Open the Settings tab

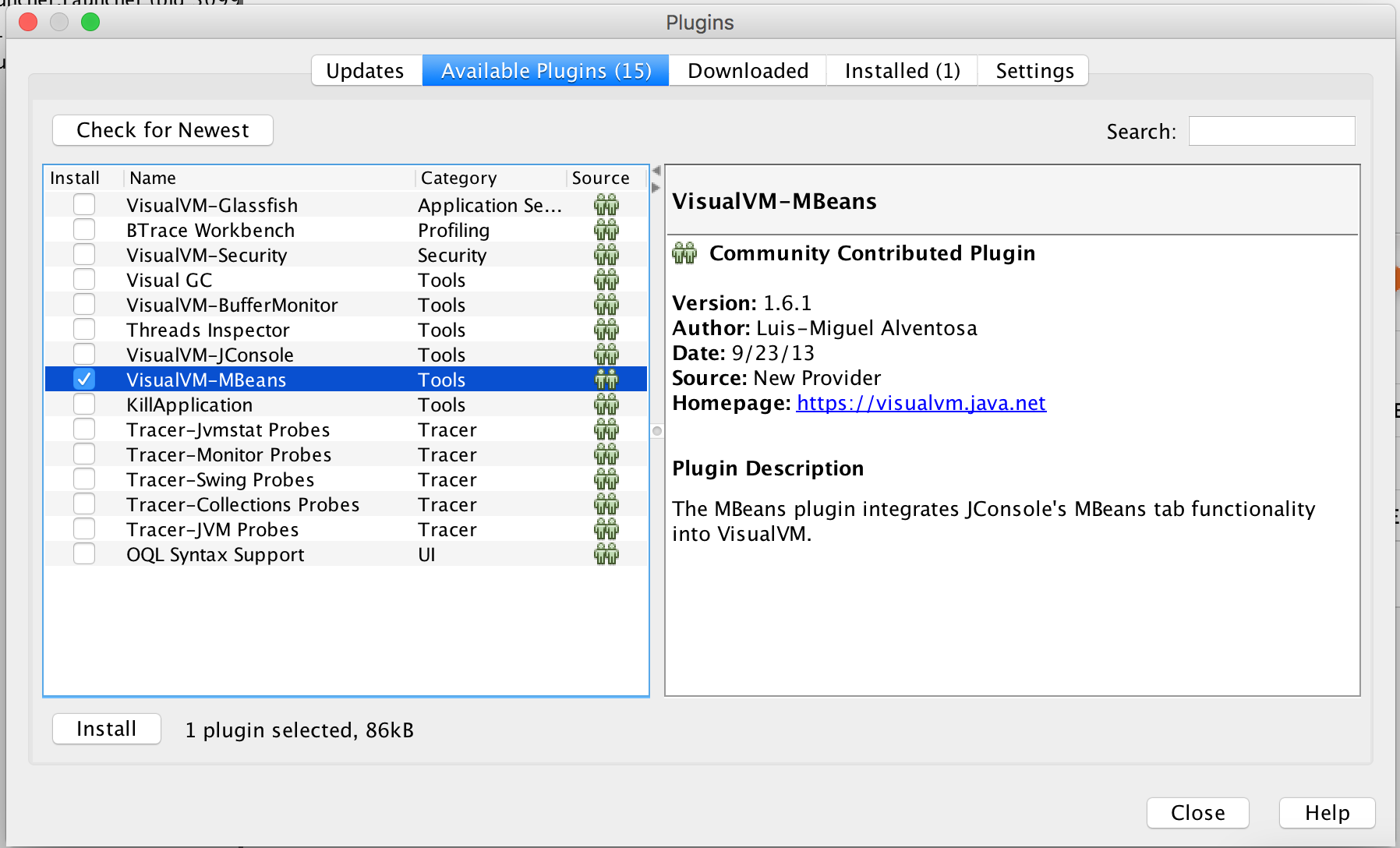(1034, 71)
